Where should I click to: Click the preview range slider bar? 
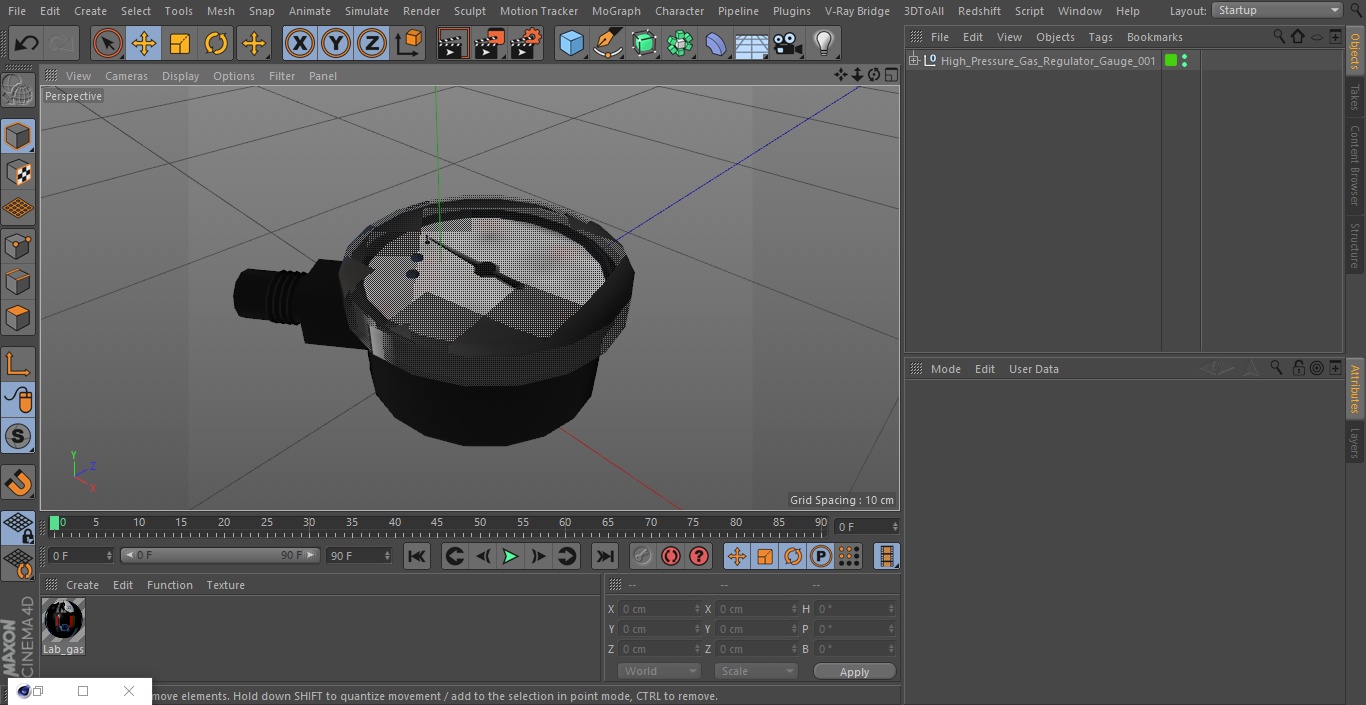(220, 555)
